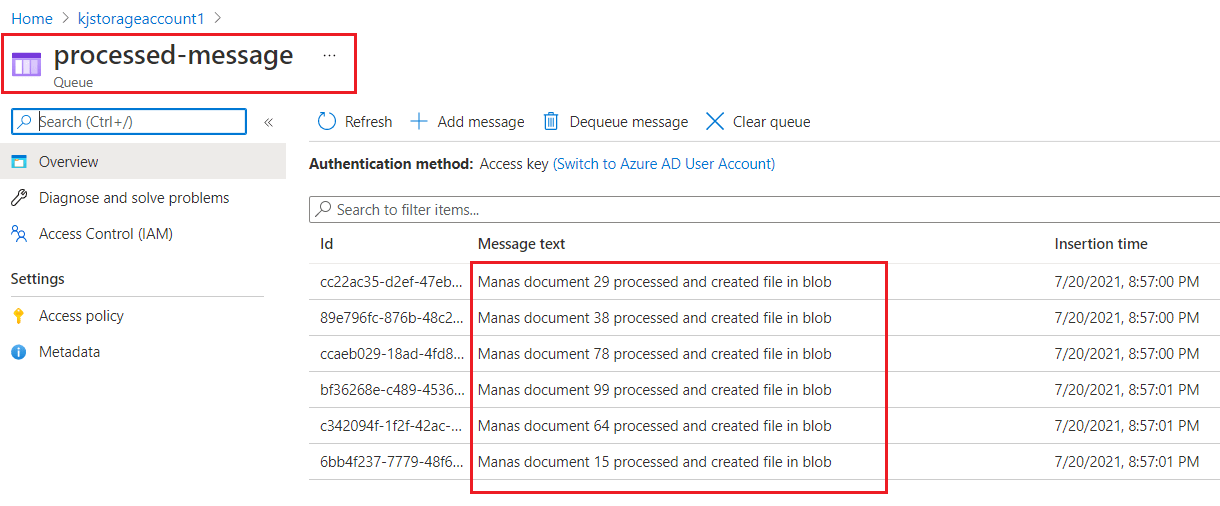Screen dimensions: 1220x506
Task: Click the Clear queue button
Action: (x=758, y=121)
